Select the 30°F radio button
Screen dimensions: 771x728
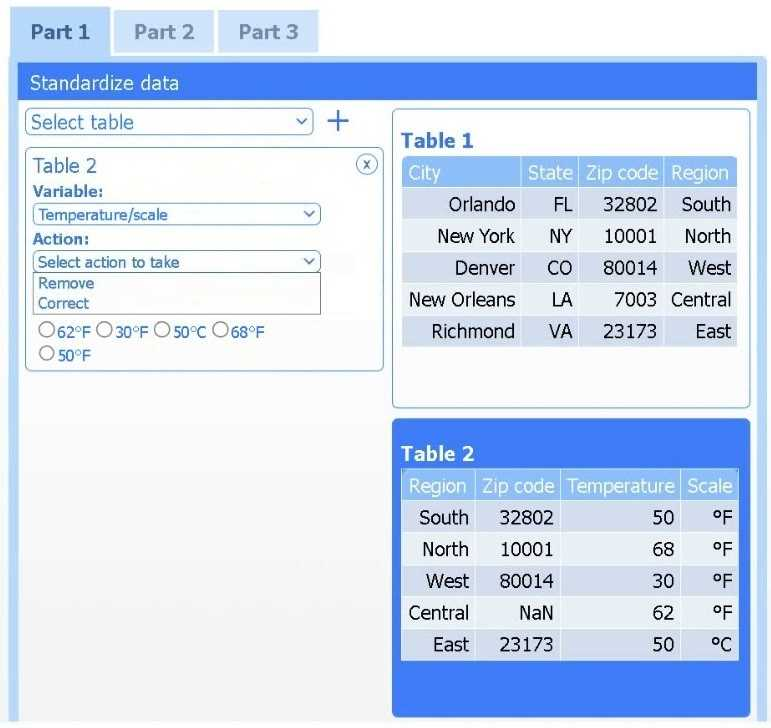pos(104,331)
